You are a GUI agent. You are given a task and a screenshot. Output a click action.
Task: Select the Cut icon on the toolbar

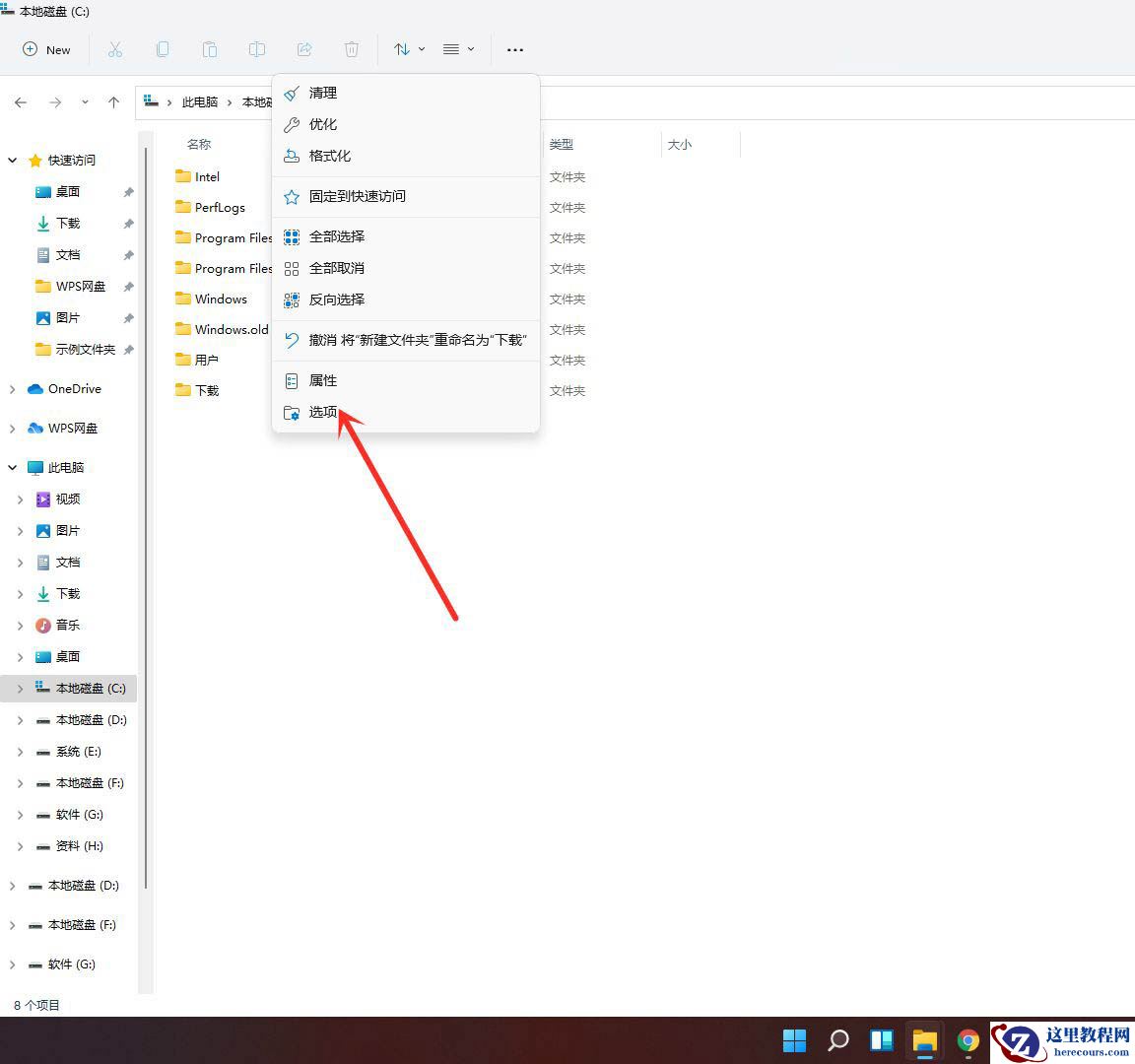click(x=115, y=49)
